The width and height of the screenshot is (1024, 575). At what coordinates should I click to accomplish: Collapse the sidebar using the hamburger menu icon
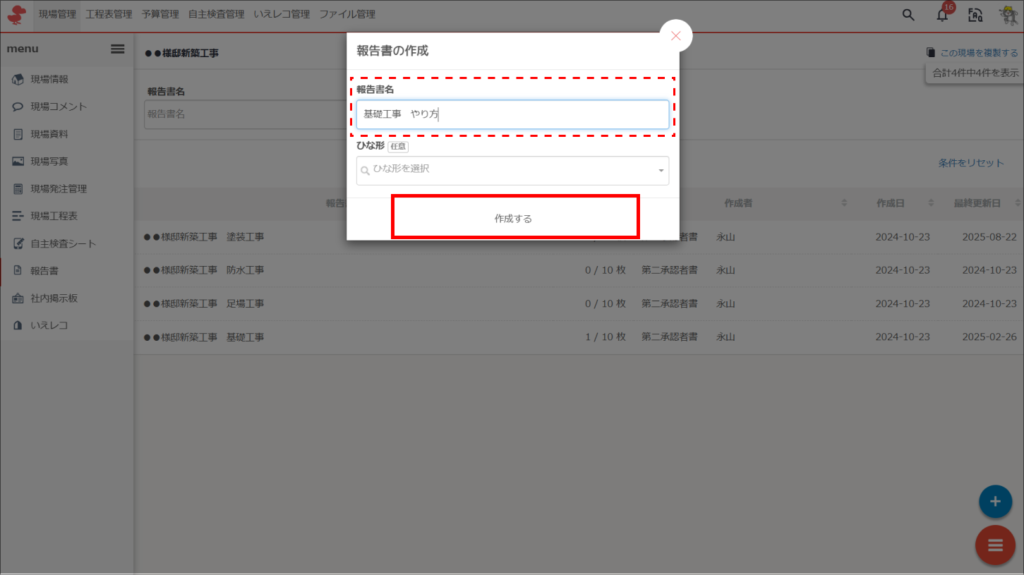pos(117,49)
